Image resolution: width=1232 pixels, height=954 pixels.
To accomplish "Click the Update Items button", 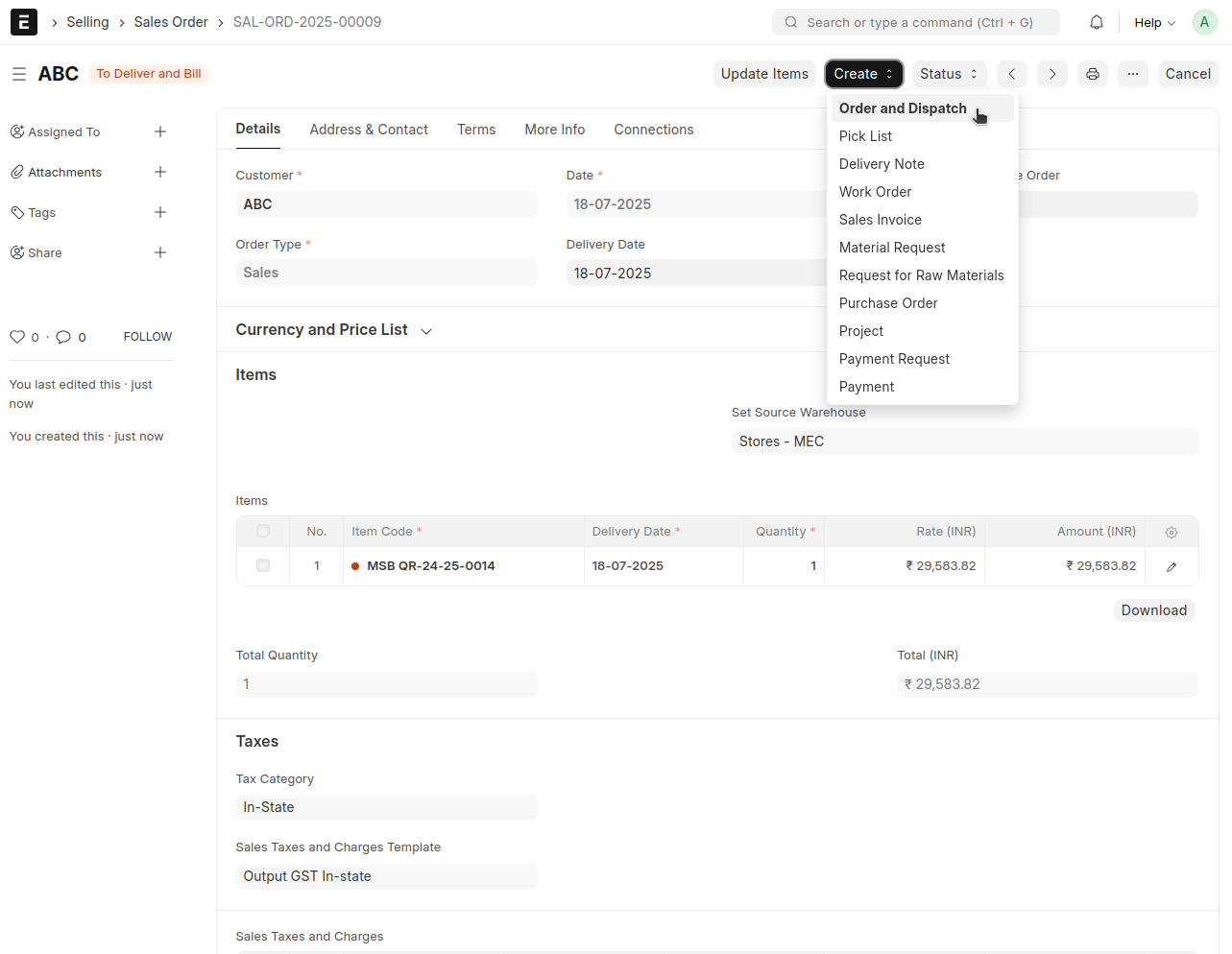I will (764, 74).
